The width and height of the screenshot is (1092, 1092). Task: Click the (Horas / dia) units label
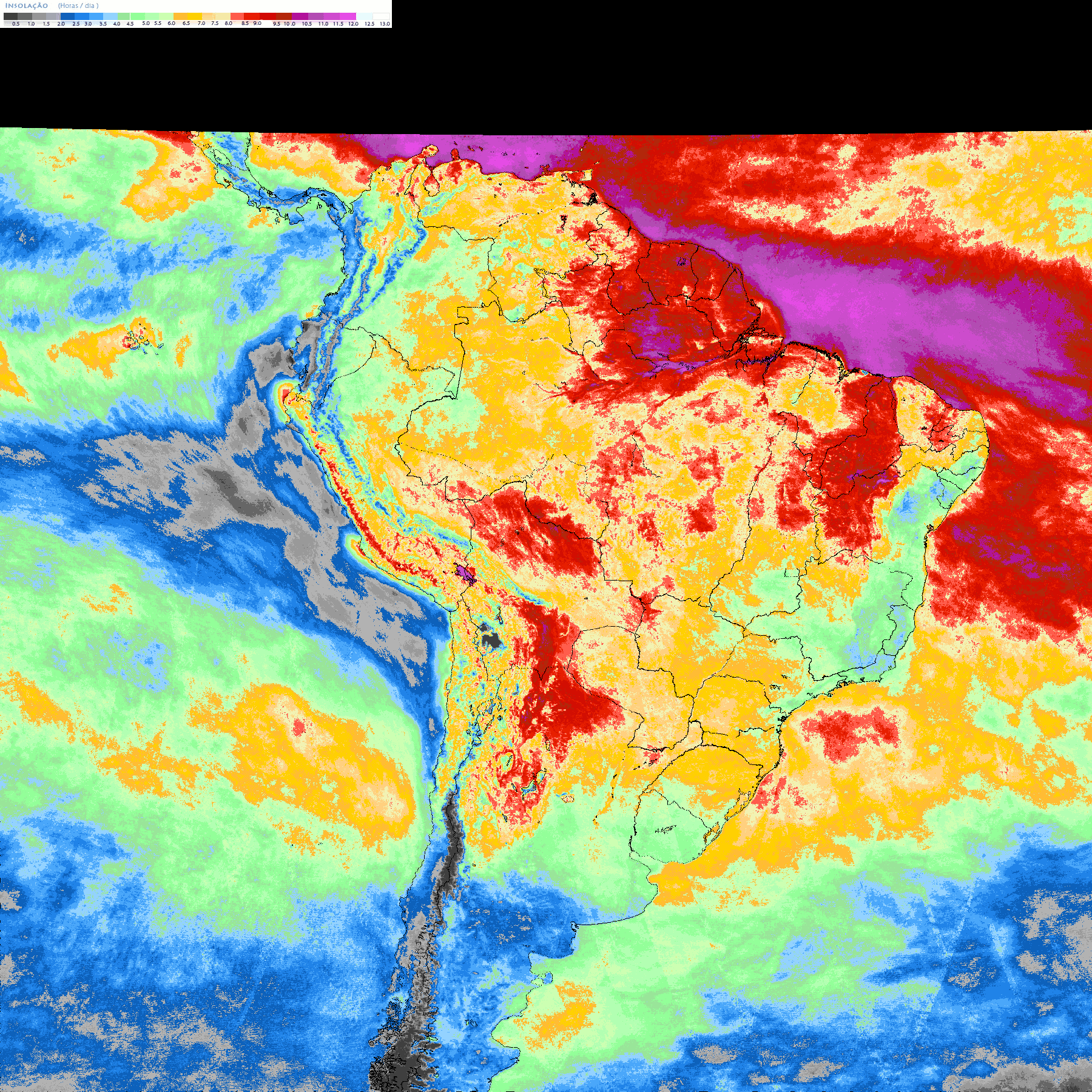[78, 5]
